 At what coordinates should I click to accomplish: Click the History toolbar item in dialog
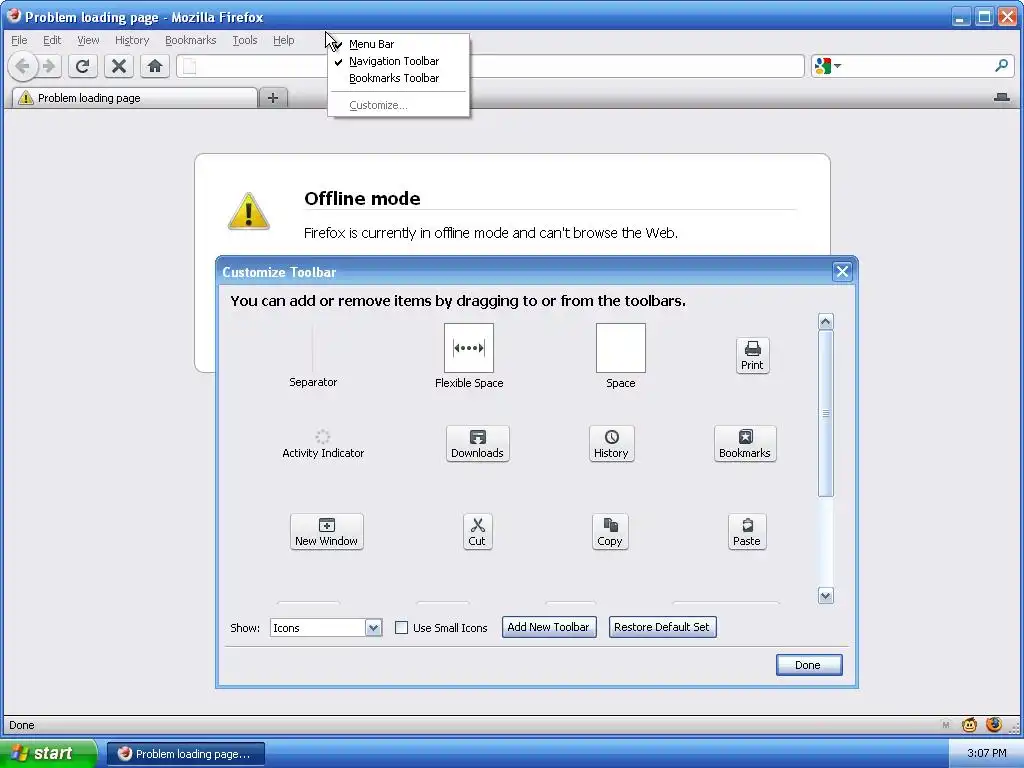(611, 444)
